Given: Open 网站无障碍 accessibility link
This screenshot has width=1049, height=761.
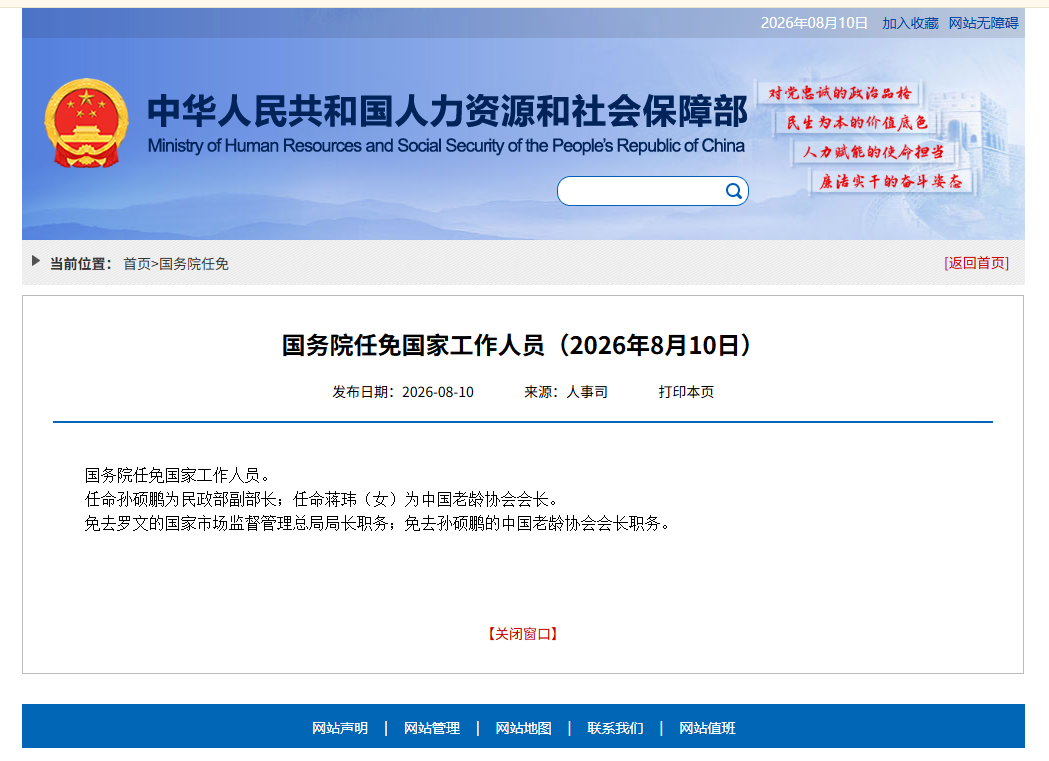Looking at the screenshot, I should pos(983,23).
